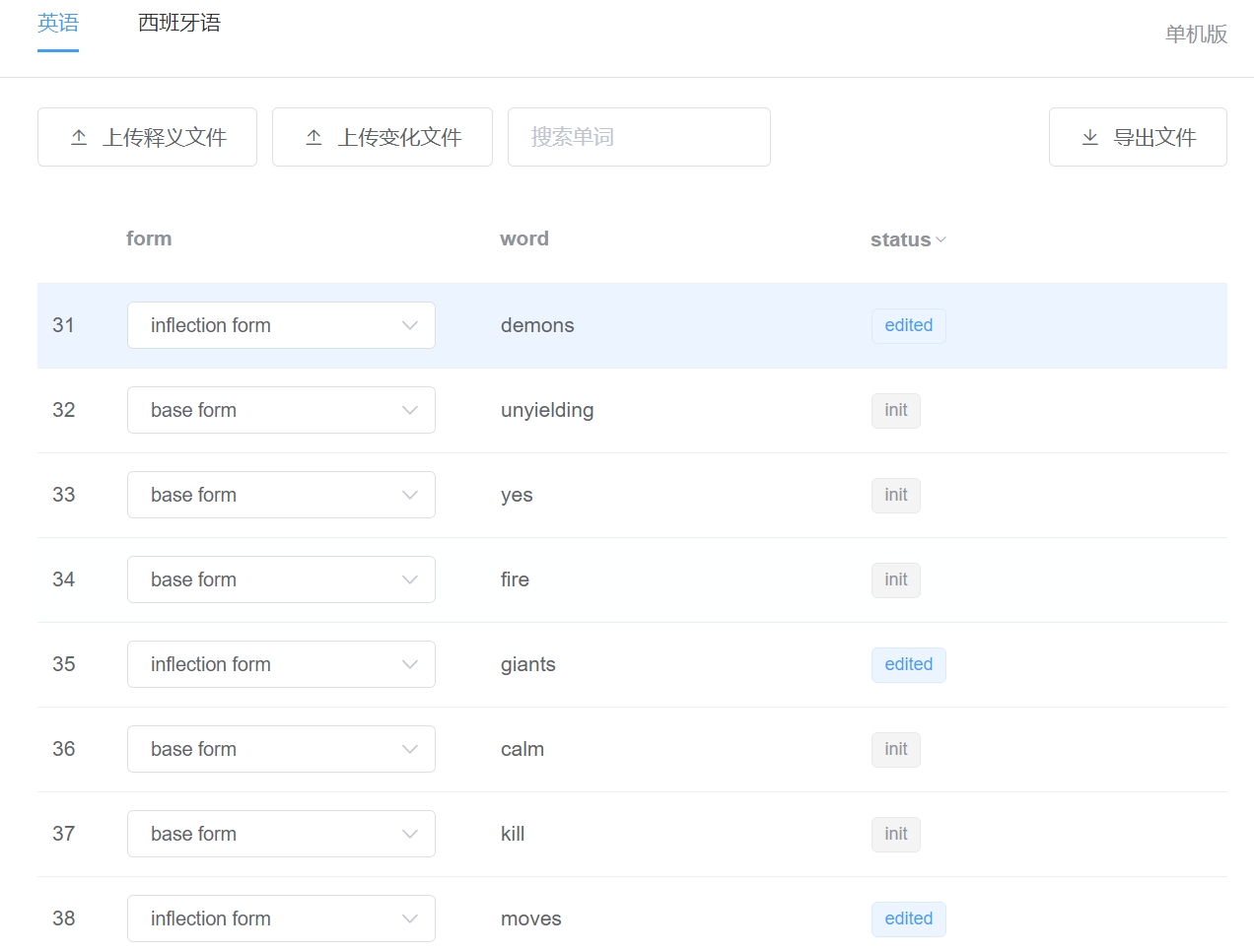
Task: Open form dropdown for word moves
Action: (281, 918)
